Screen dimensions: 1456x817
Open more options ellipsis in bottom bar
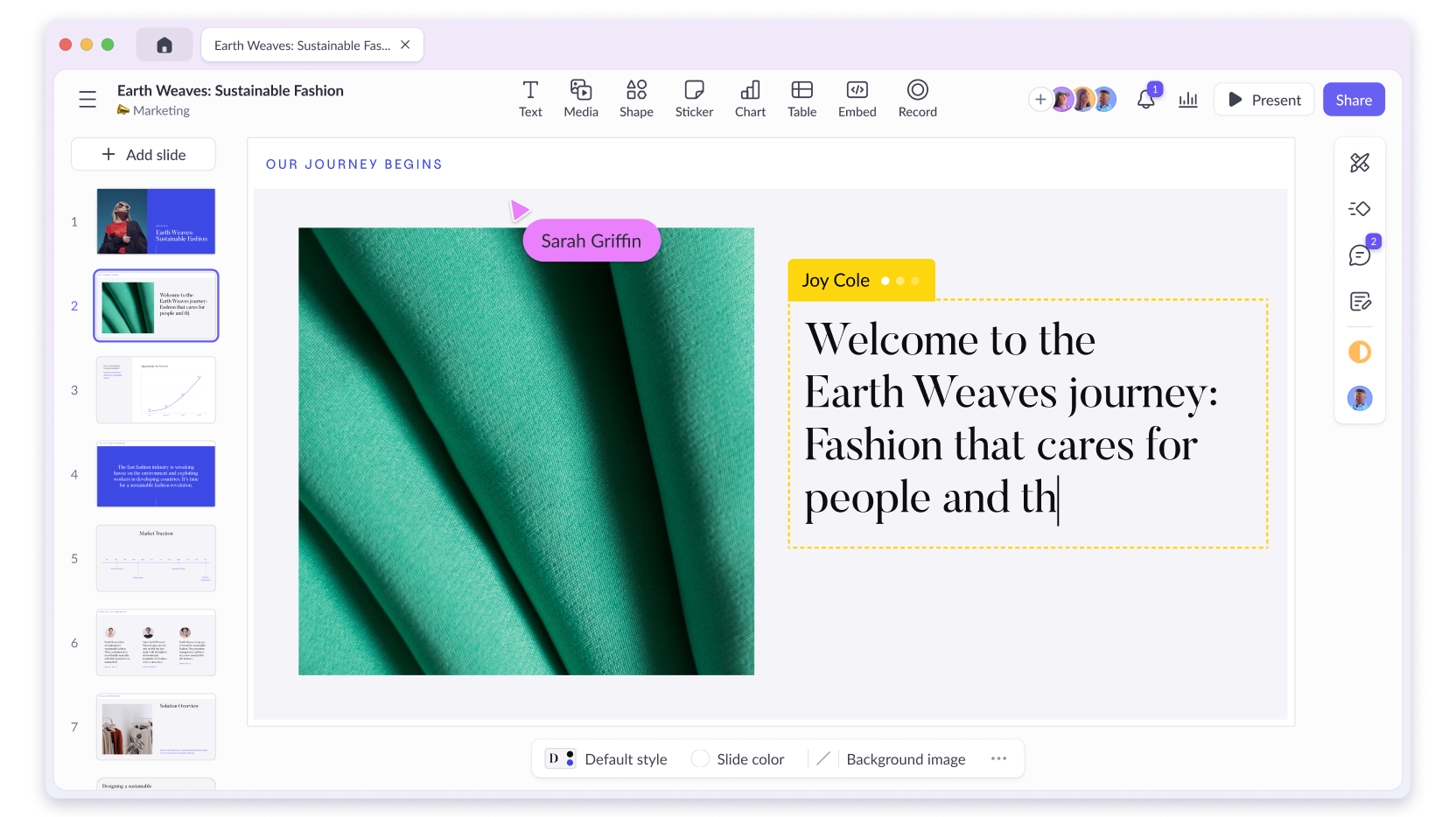tap(998, 758)
